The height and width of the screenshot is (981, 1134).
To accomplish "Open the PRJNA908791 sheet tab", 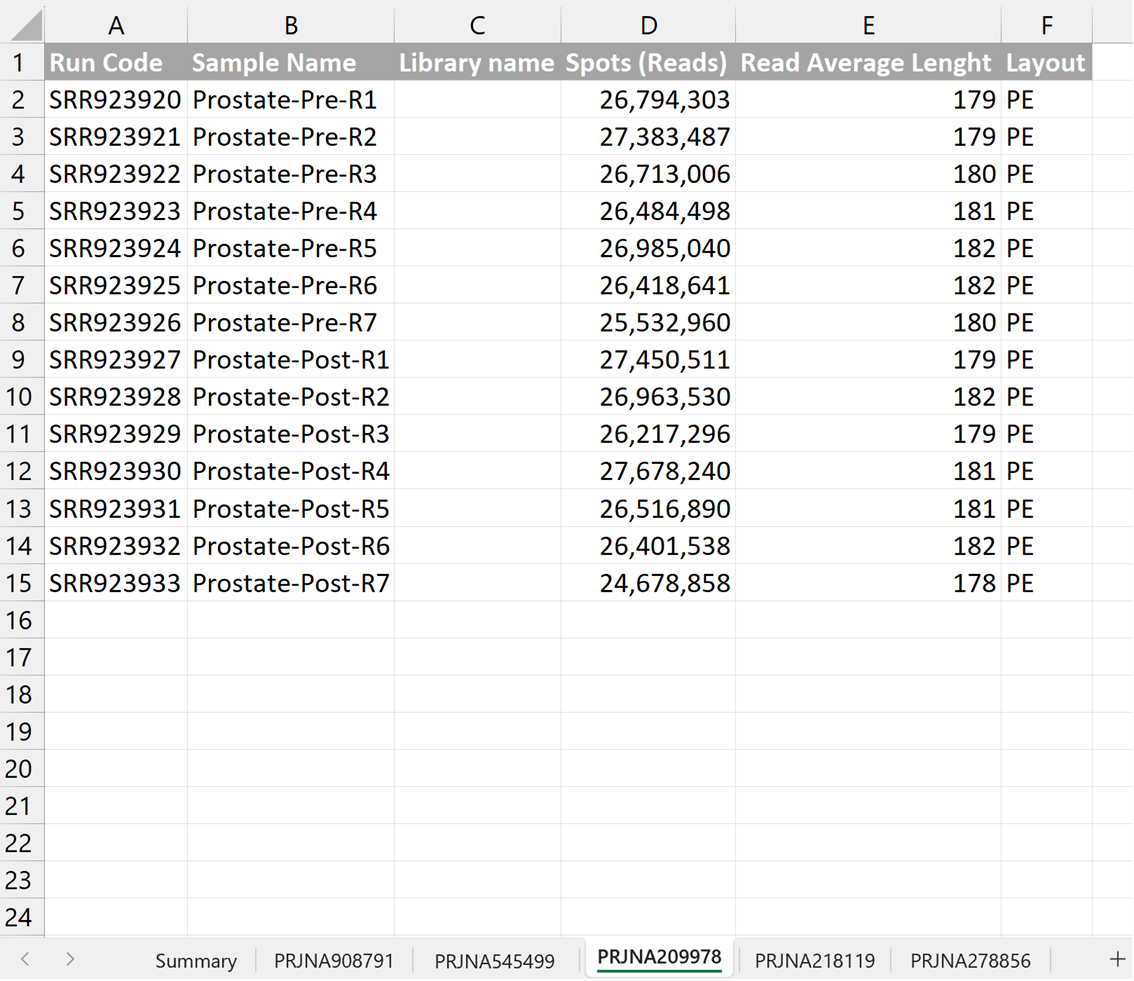I will (x=334, y=961).
